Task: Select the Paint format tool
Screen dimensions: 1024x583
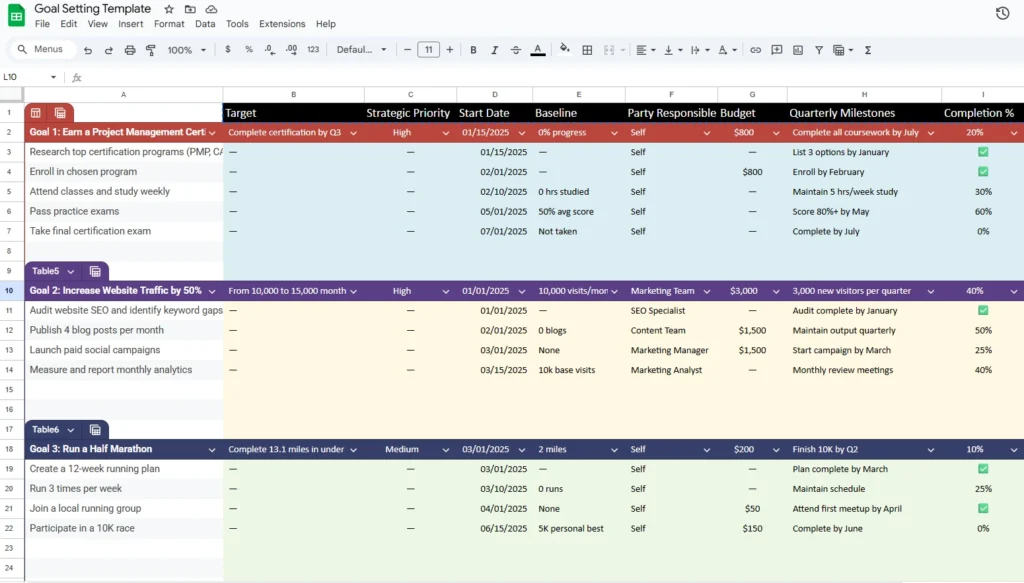Action: [151, 49]
